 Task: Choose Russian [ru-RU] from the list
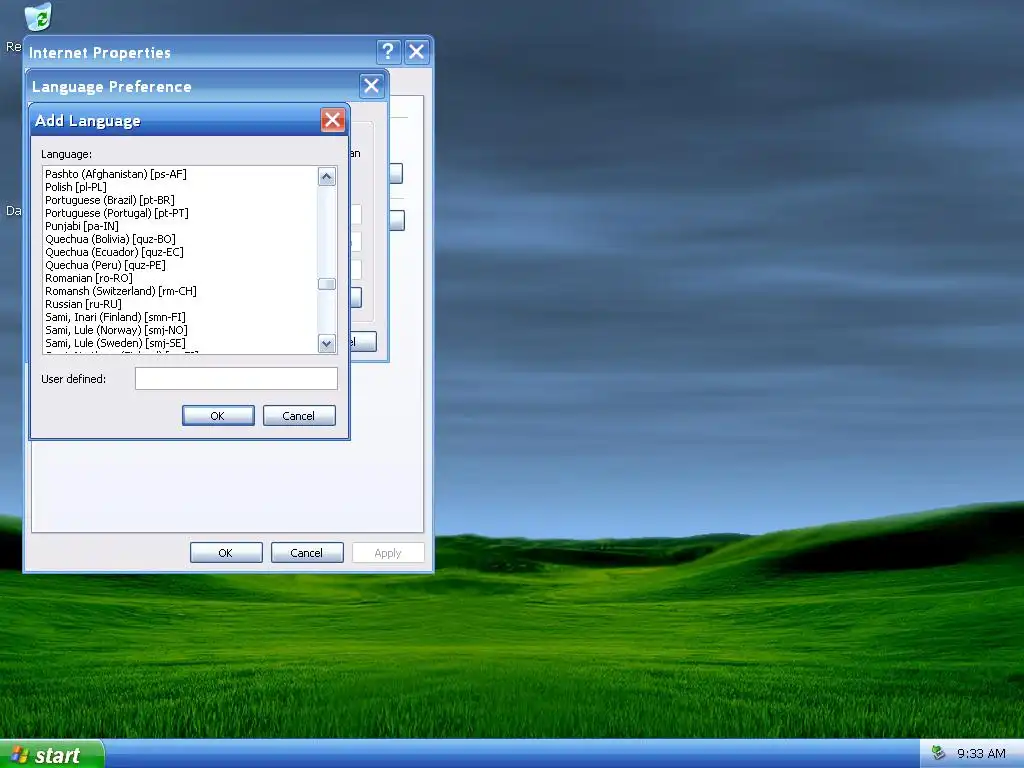coord(83,304)
